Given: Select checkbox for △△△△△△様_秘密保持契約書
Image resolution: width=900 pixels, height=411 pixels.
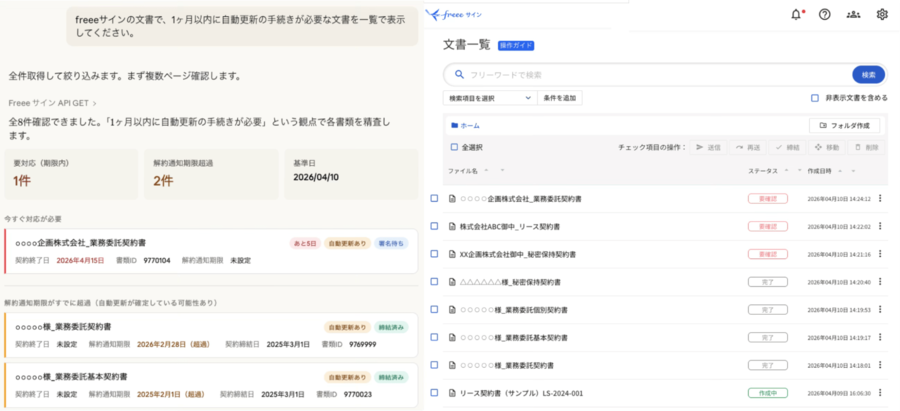Looking at the screenshot, I should 434,282.
